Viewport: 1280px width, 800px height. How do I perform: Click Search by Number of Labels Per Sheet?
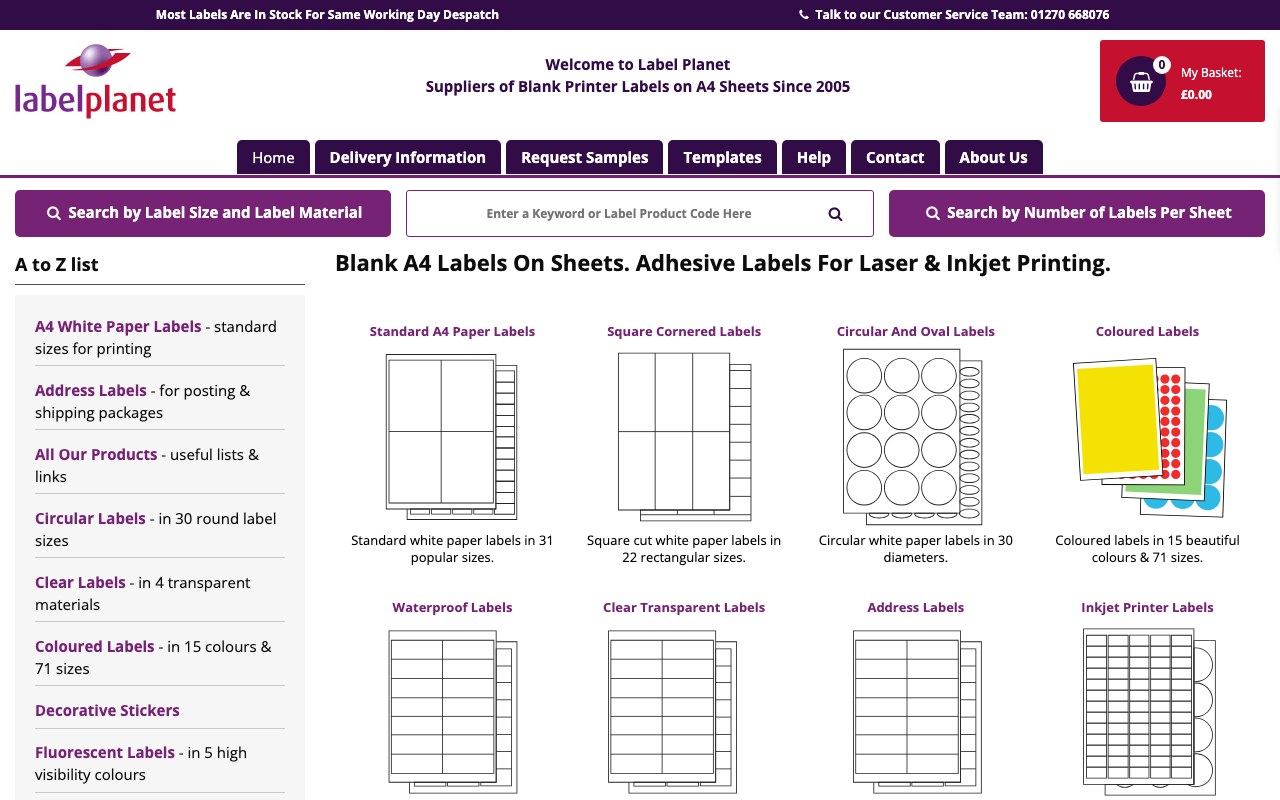point(1077,213)
